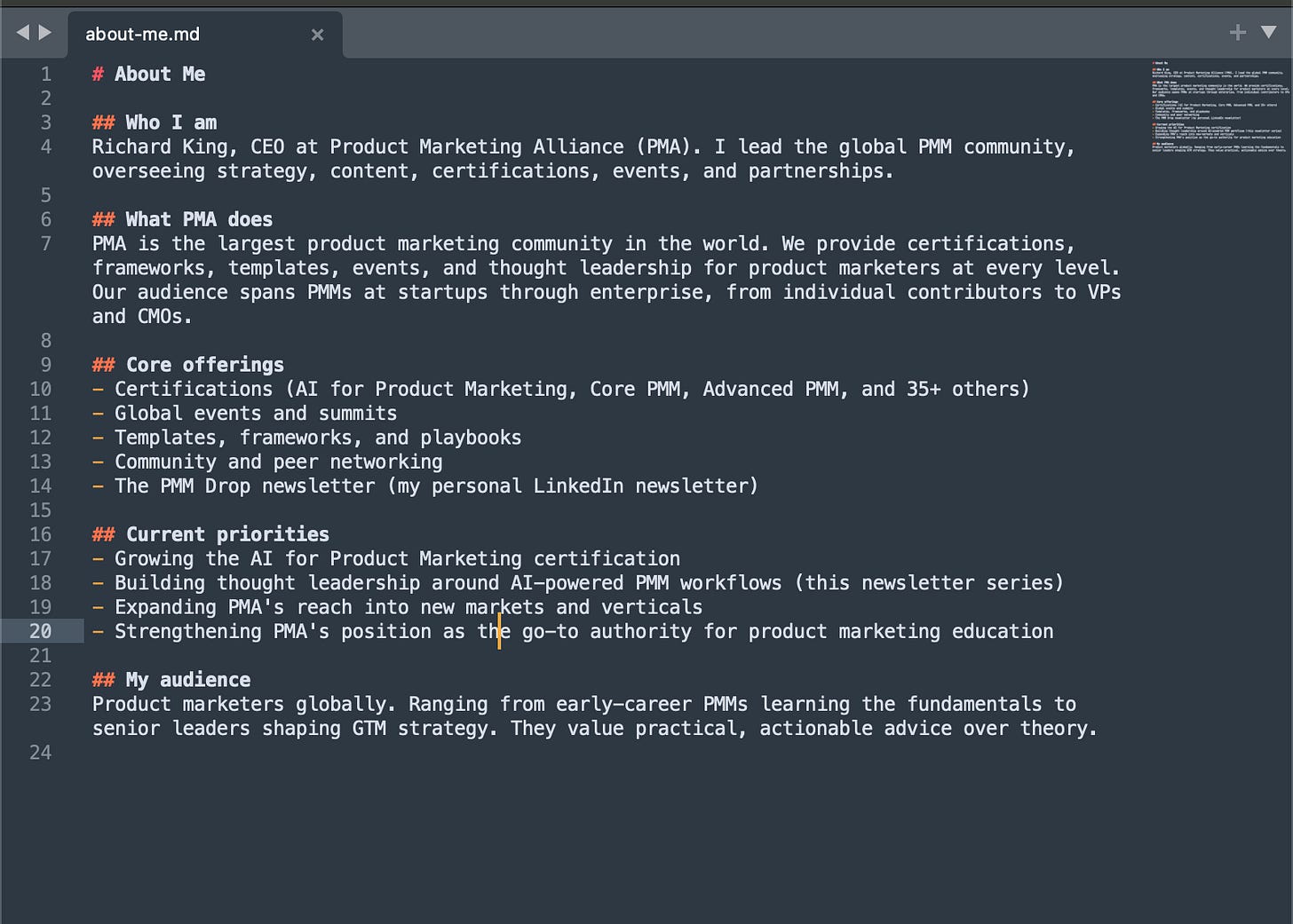Image resolution: width=1293 pixels, height=924 pixels.
Task: Select the about-me.md tab
Action: 205,35
